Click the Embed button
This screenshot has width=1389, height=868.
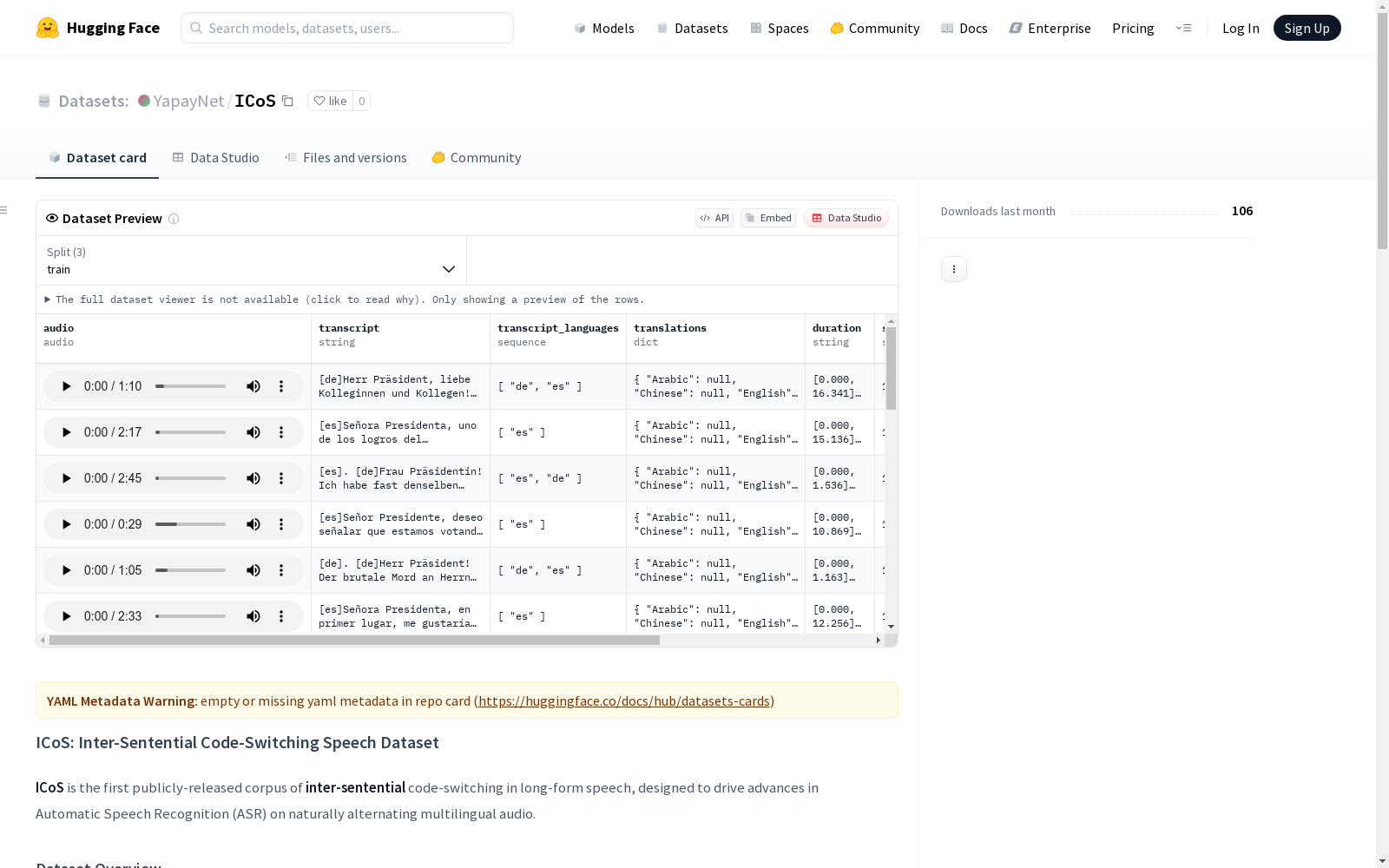(x=768, y=218)
